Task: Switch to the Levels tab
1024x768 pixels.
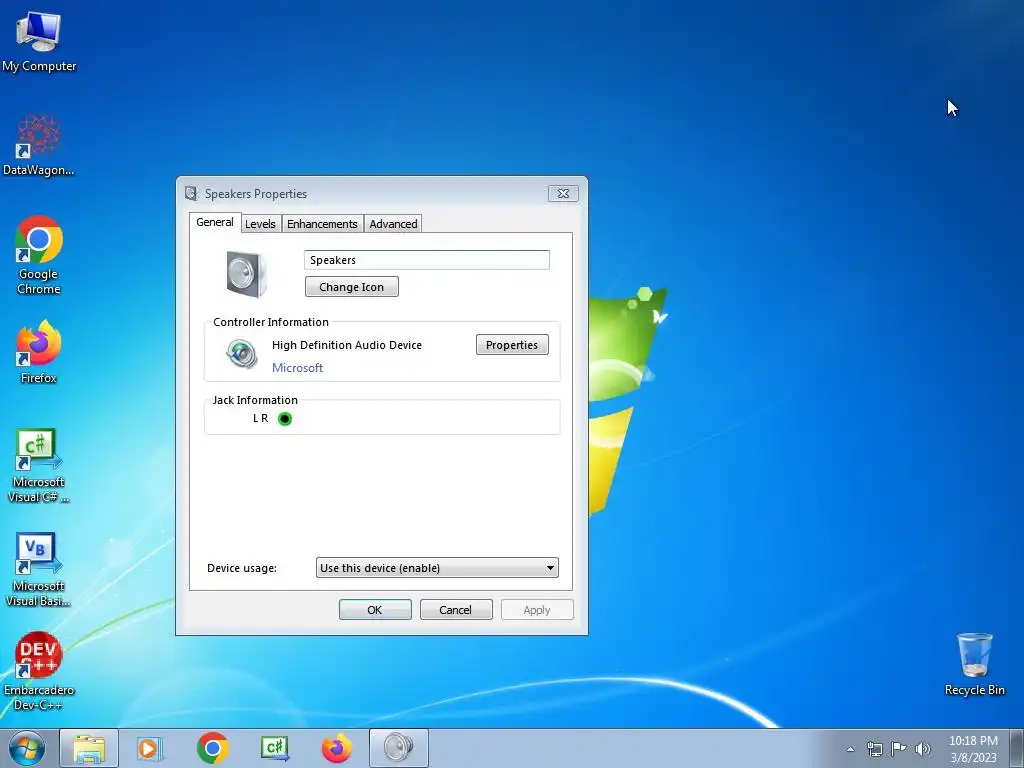Action: point(260,223)
